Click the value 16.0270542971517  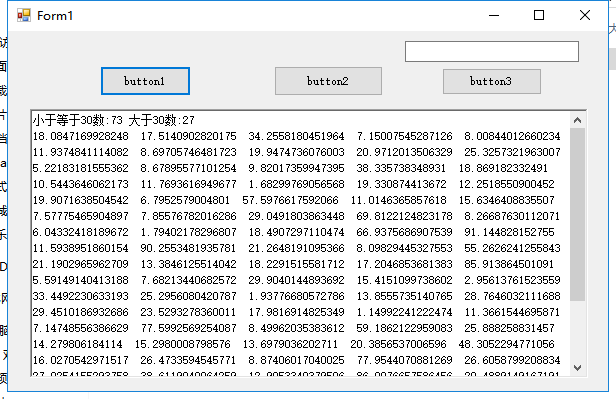point(81,361)
